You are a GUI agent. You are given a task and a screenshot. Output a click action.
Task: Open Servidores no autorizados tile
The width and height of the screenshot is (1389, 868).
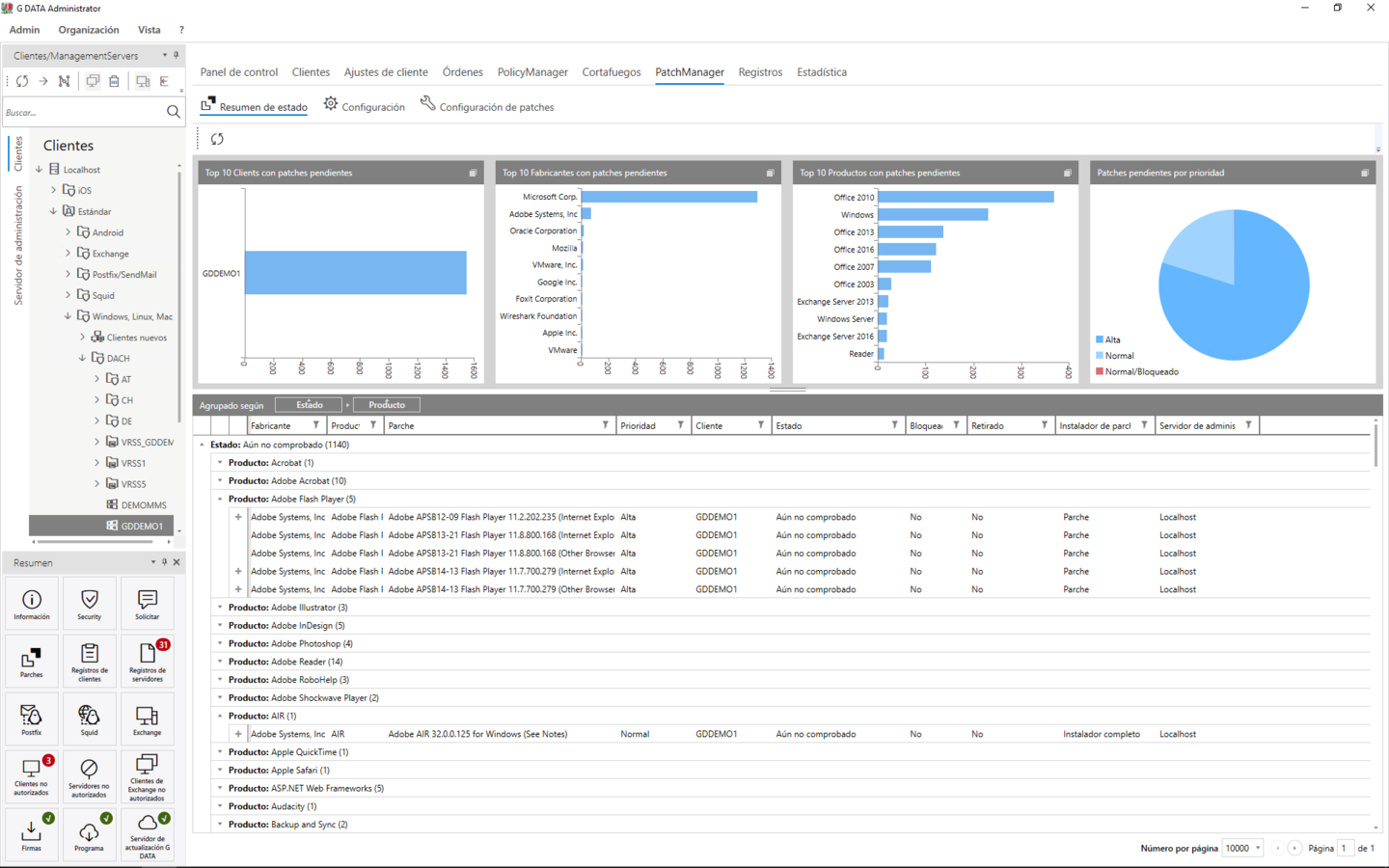[x=89, y=776]
